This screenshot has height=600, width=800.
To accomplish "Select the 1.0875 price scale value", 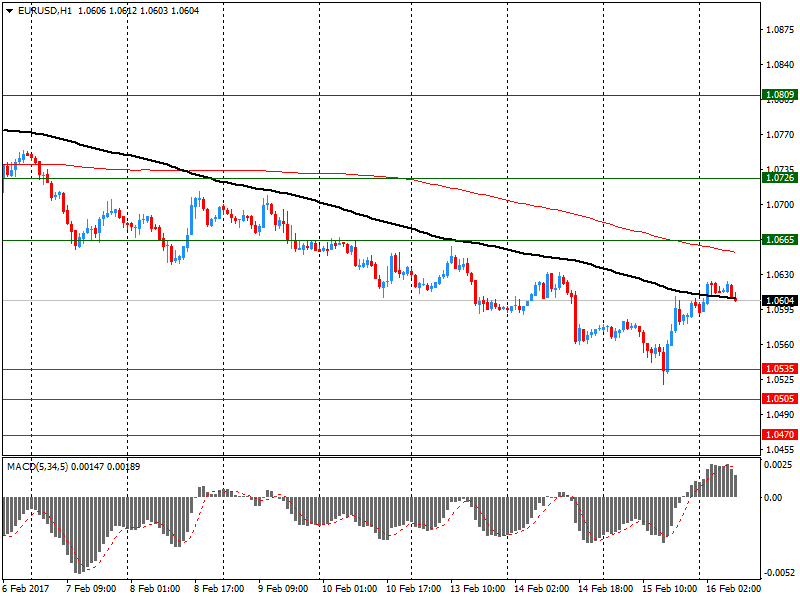I will 781,30.
